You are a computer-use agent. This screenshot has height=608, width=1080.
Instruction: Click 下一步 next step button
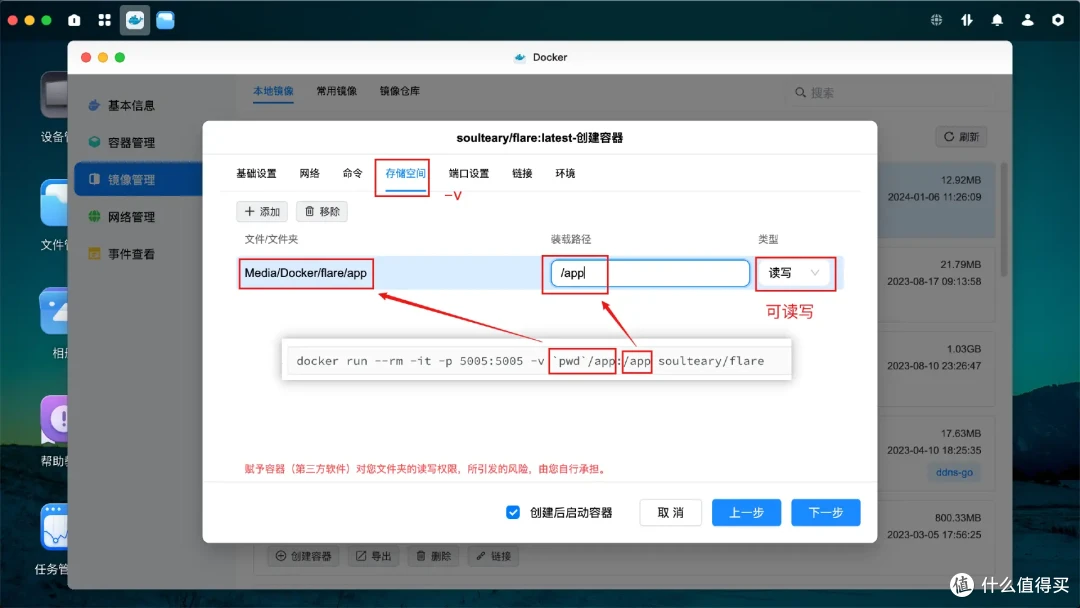click(825, 512)
